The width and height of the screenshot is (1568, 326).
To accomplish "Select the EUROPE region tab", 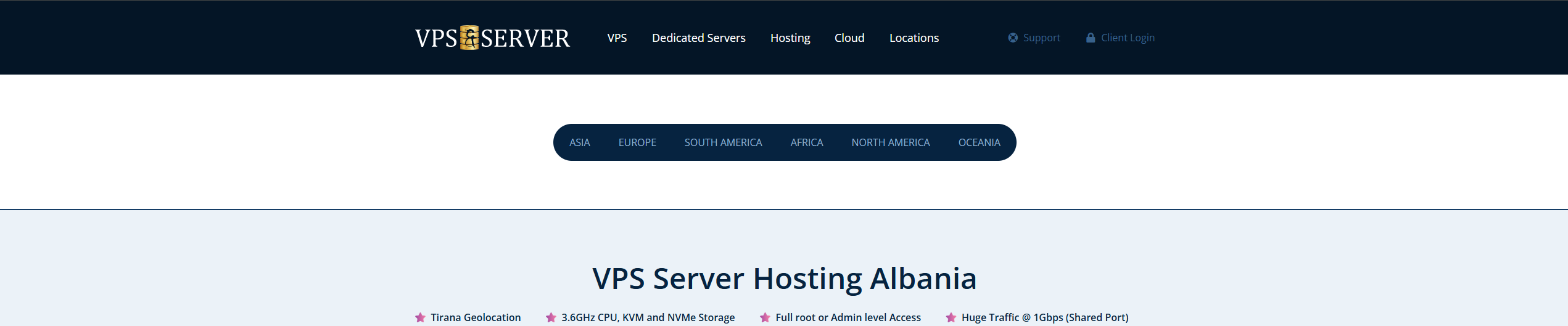I will point(637,142).
